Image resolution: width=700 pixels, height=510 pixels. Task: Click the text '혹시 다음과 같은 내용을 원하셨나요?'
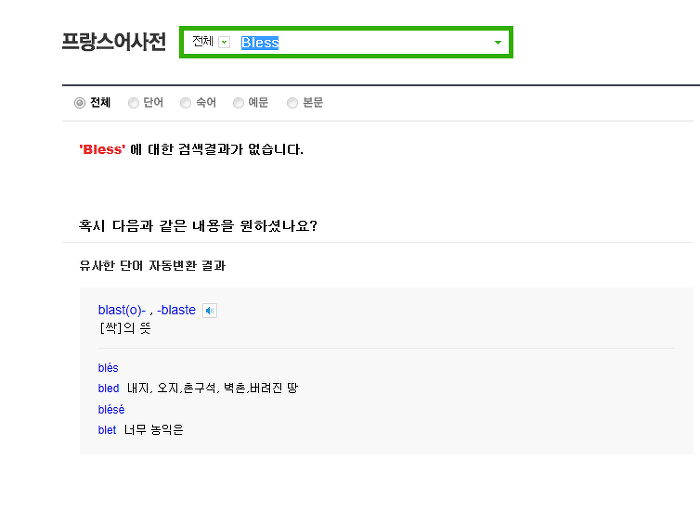click(x=198, y=226)
